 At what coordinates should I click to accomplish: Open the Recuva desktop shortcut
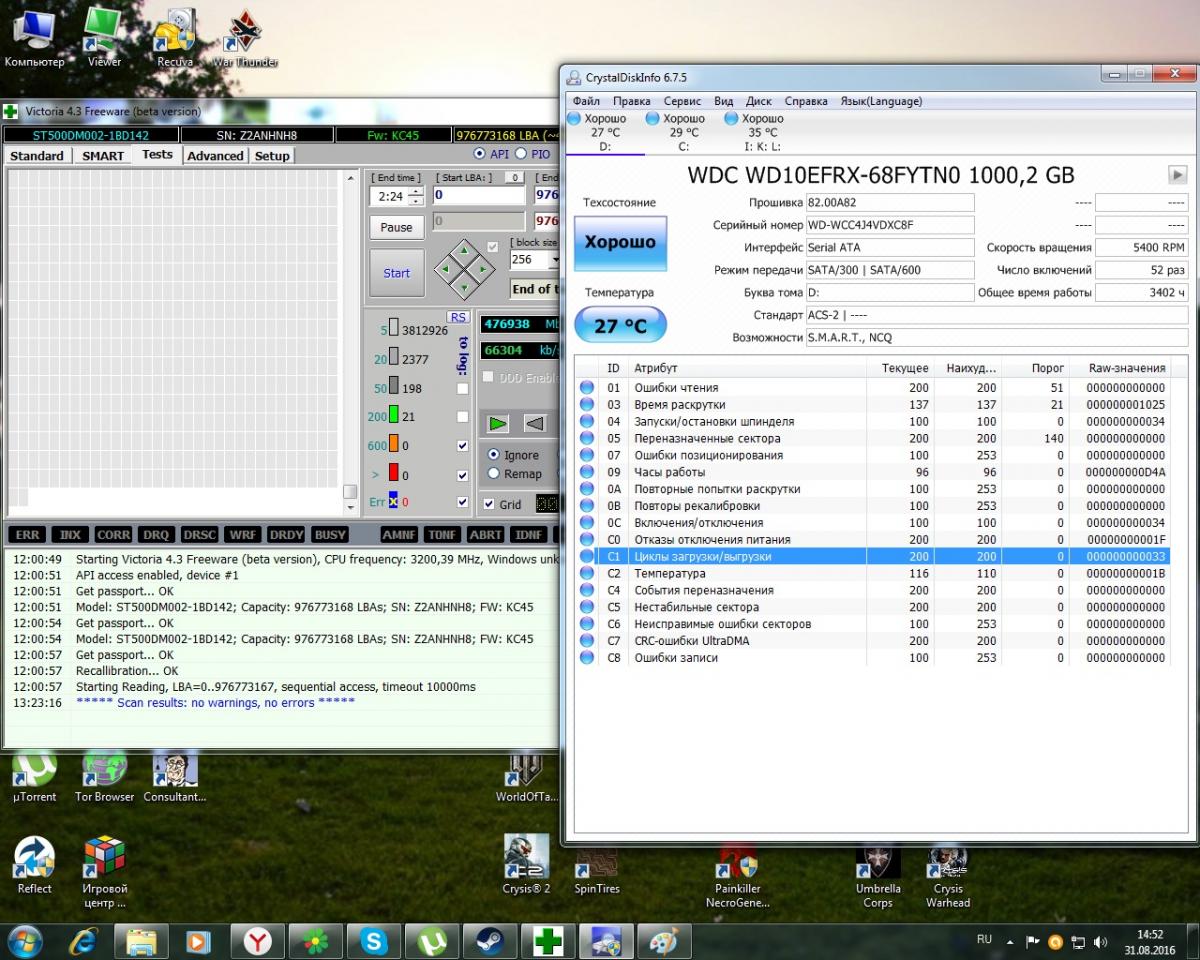pyautogui.click(x=175, y=38)
